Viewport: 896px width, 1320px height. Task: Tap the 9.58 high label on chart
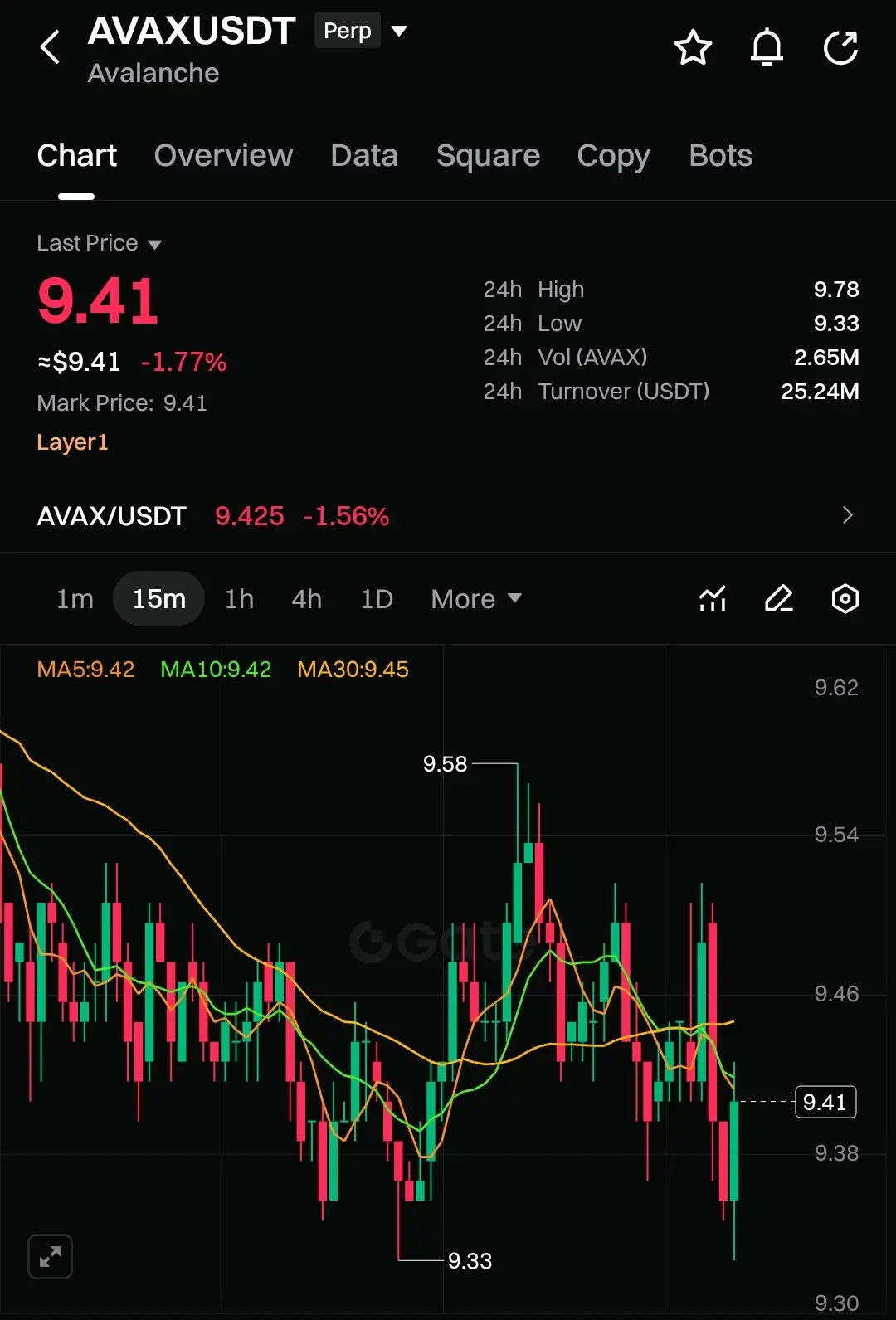pos(445,764)
